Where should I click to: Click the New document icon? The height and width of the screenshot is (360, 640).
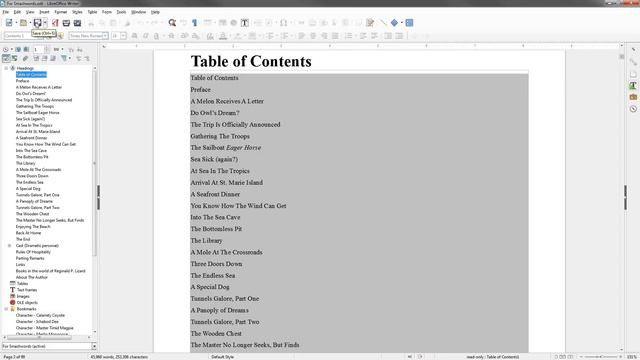[9, 23]
